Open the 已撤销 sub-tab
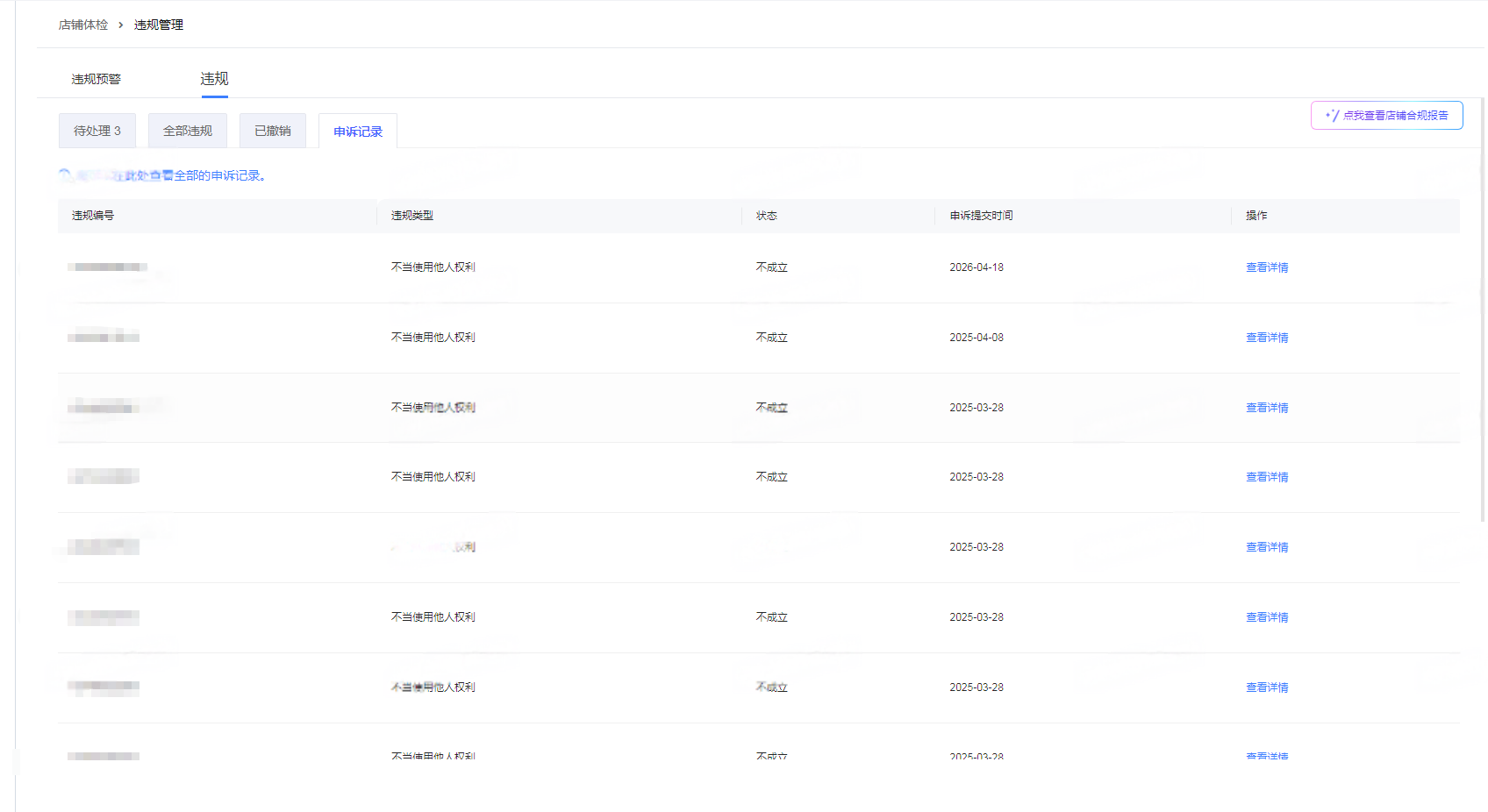The image size is (1488, 812). point(273,131)
